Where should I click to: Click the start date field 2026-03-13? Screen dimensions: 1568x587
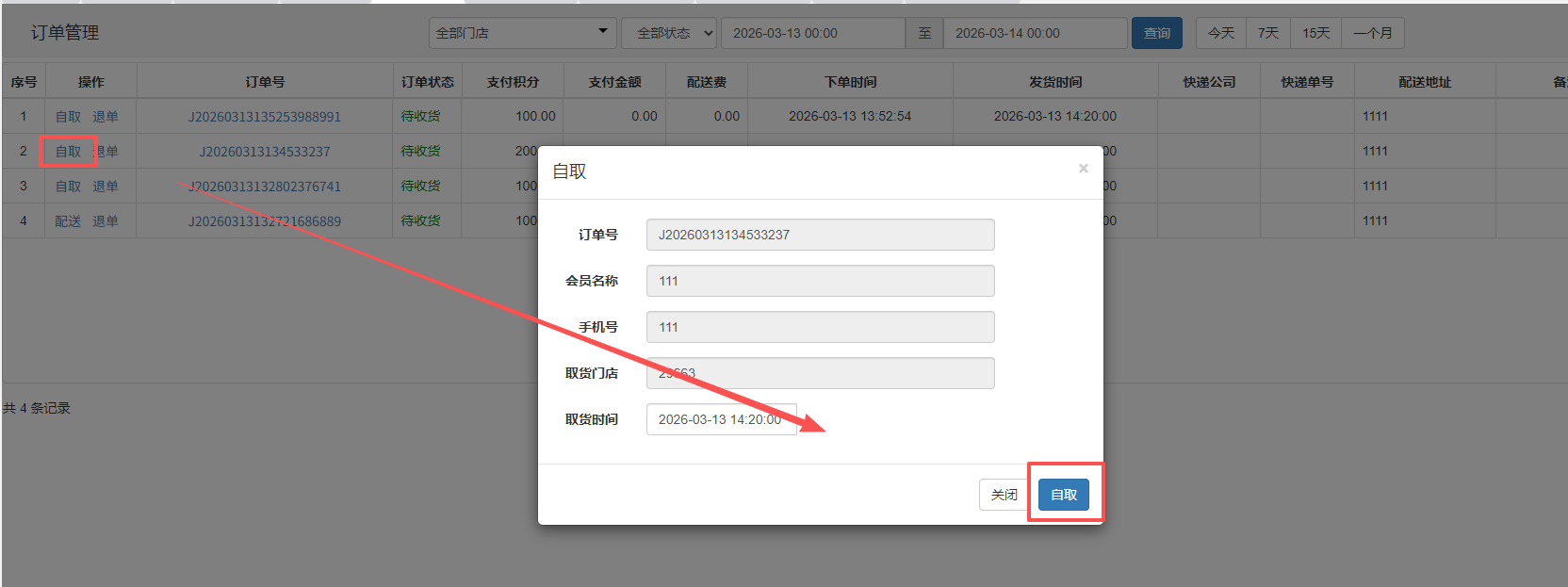(812, 33)
